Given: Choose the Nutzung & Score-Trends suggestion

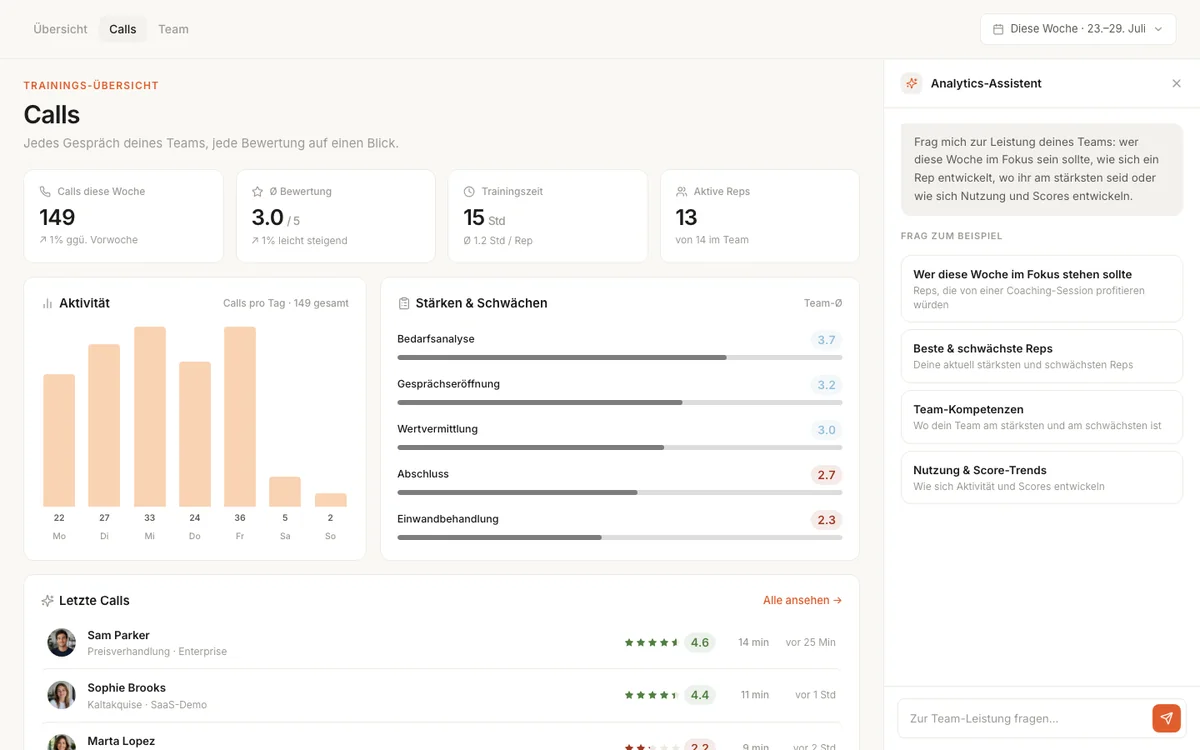Looking at the screenshot, I should [1042, 477].
